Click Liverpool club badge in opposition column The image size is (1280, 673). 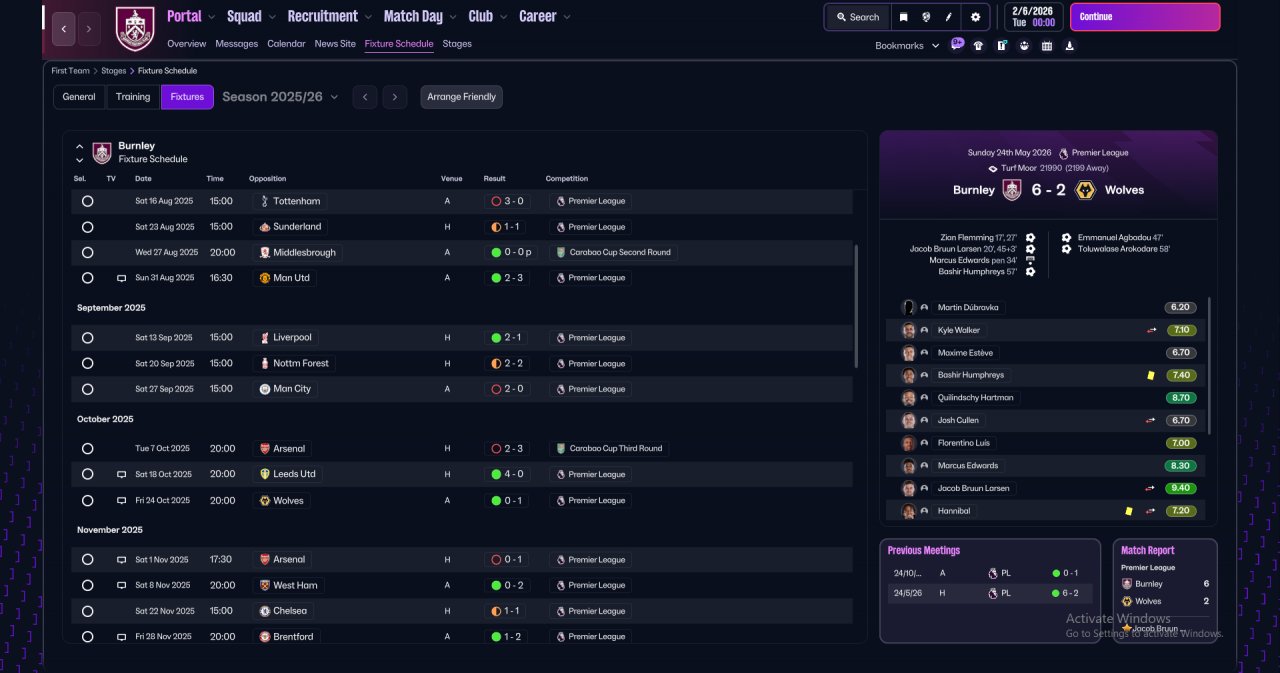click(265, 338)
